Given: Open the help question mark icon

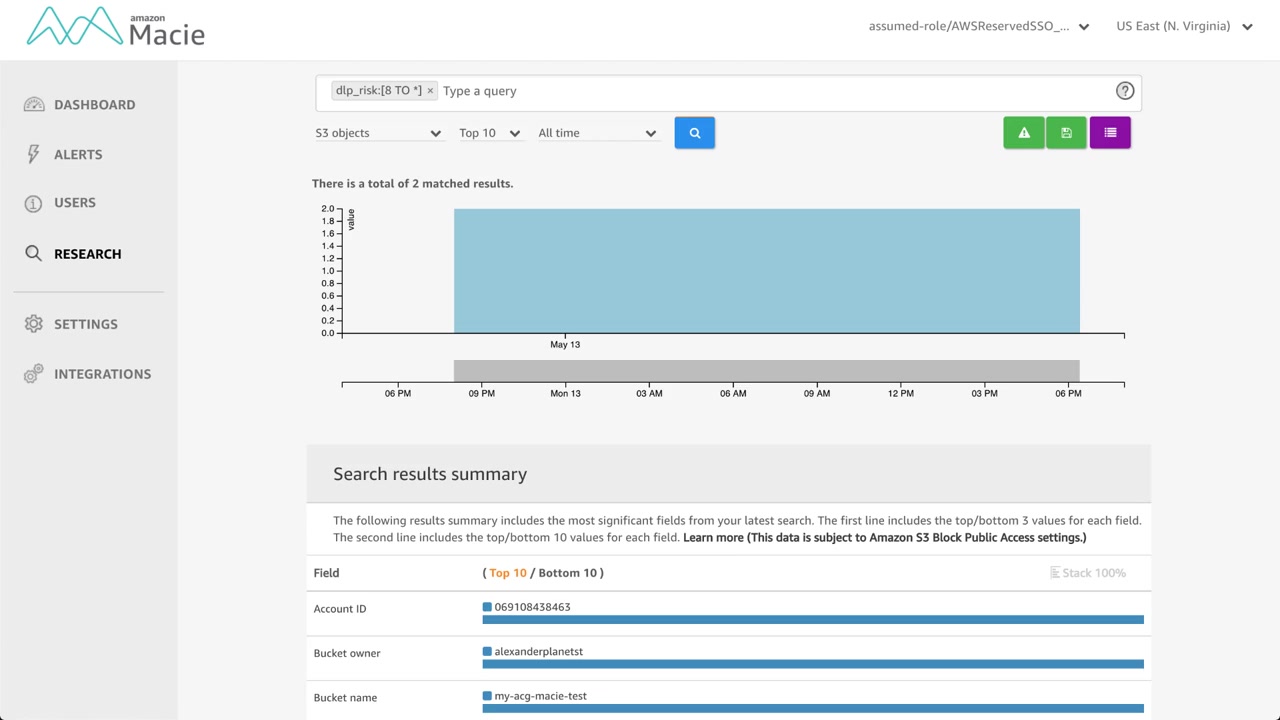Looking at the screenshot, I should click(1125, 91).
